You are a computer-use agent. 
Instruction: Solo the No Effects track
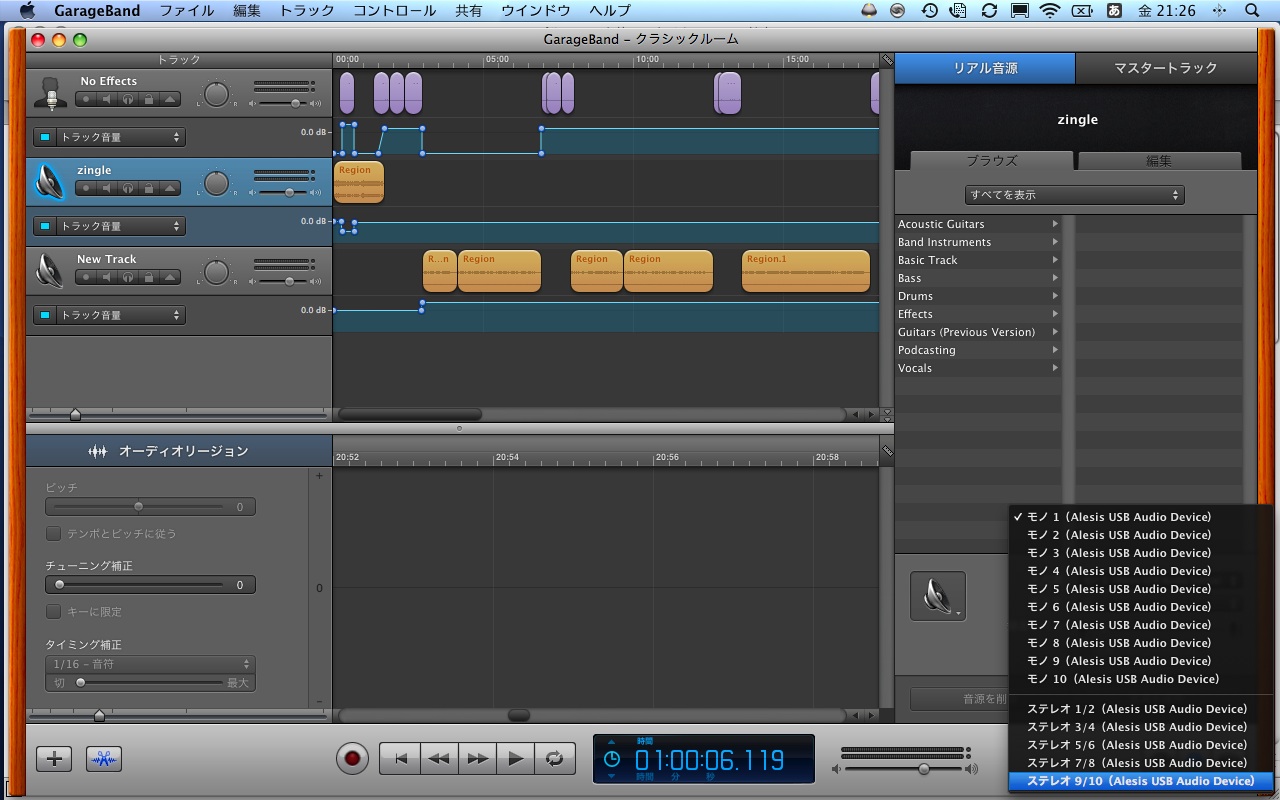point(128,99)
